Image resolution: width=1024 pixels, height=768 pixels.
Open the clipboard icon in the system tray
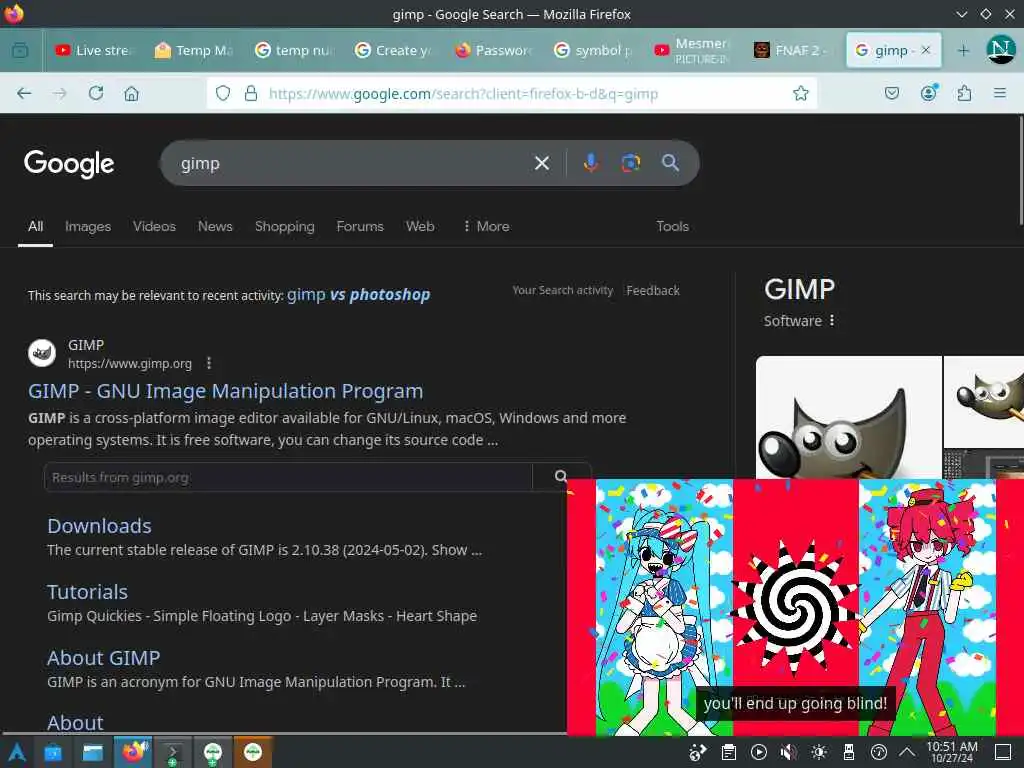(x=729, y=752)
